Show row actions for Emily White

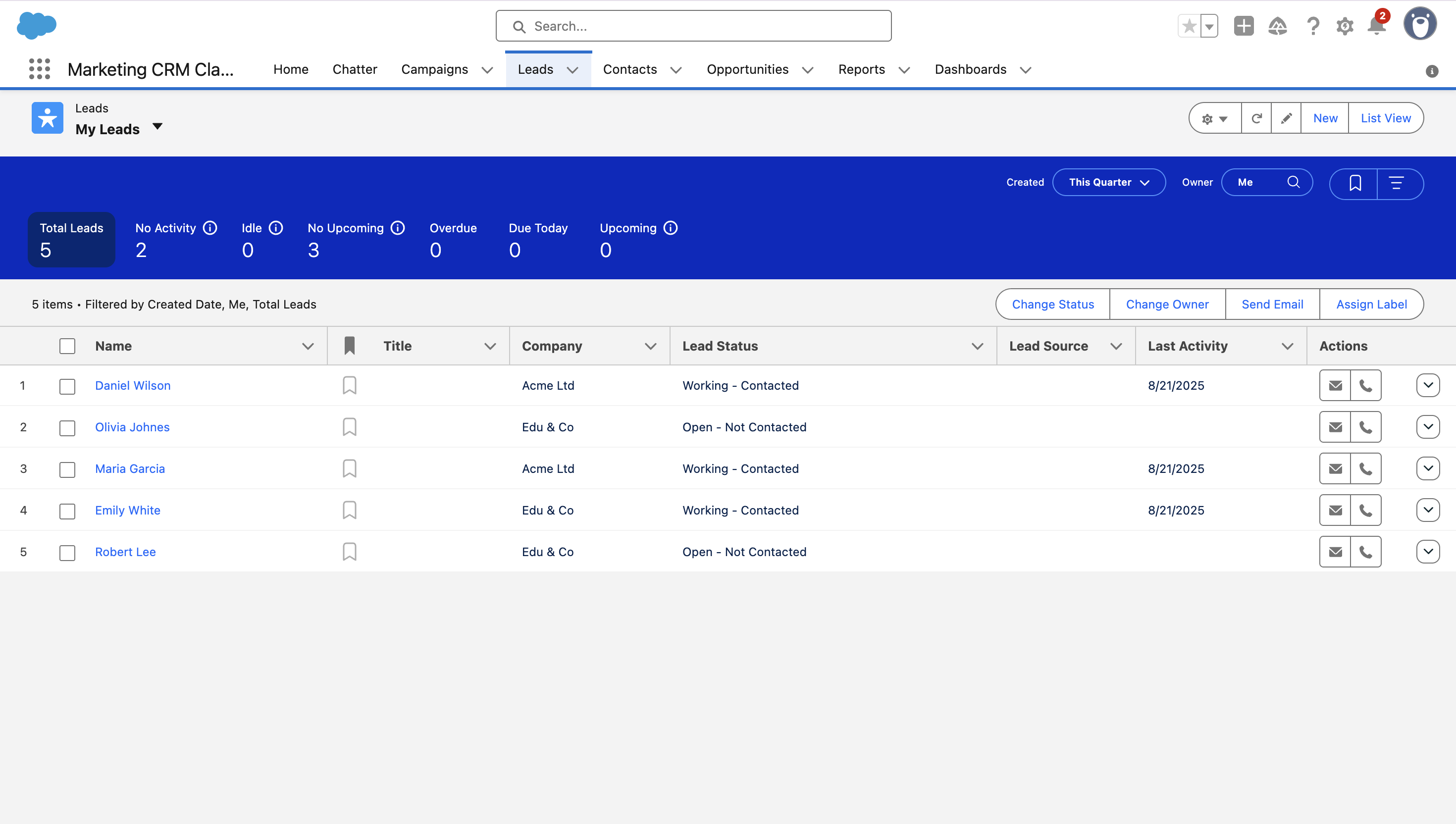(x=1428, y=510)
